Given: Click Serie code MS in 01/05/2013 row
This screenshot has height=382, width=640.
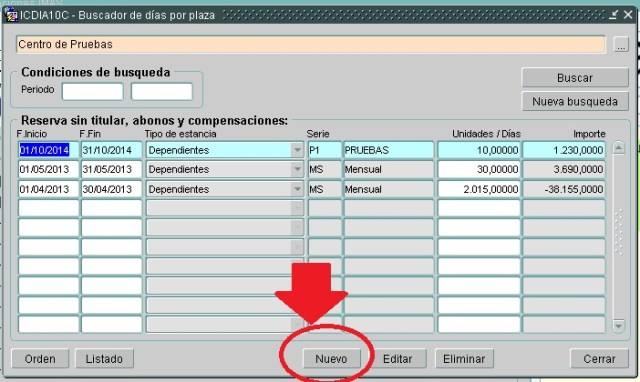Looking at the screenshot, I should [324, 169].
